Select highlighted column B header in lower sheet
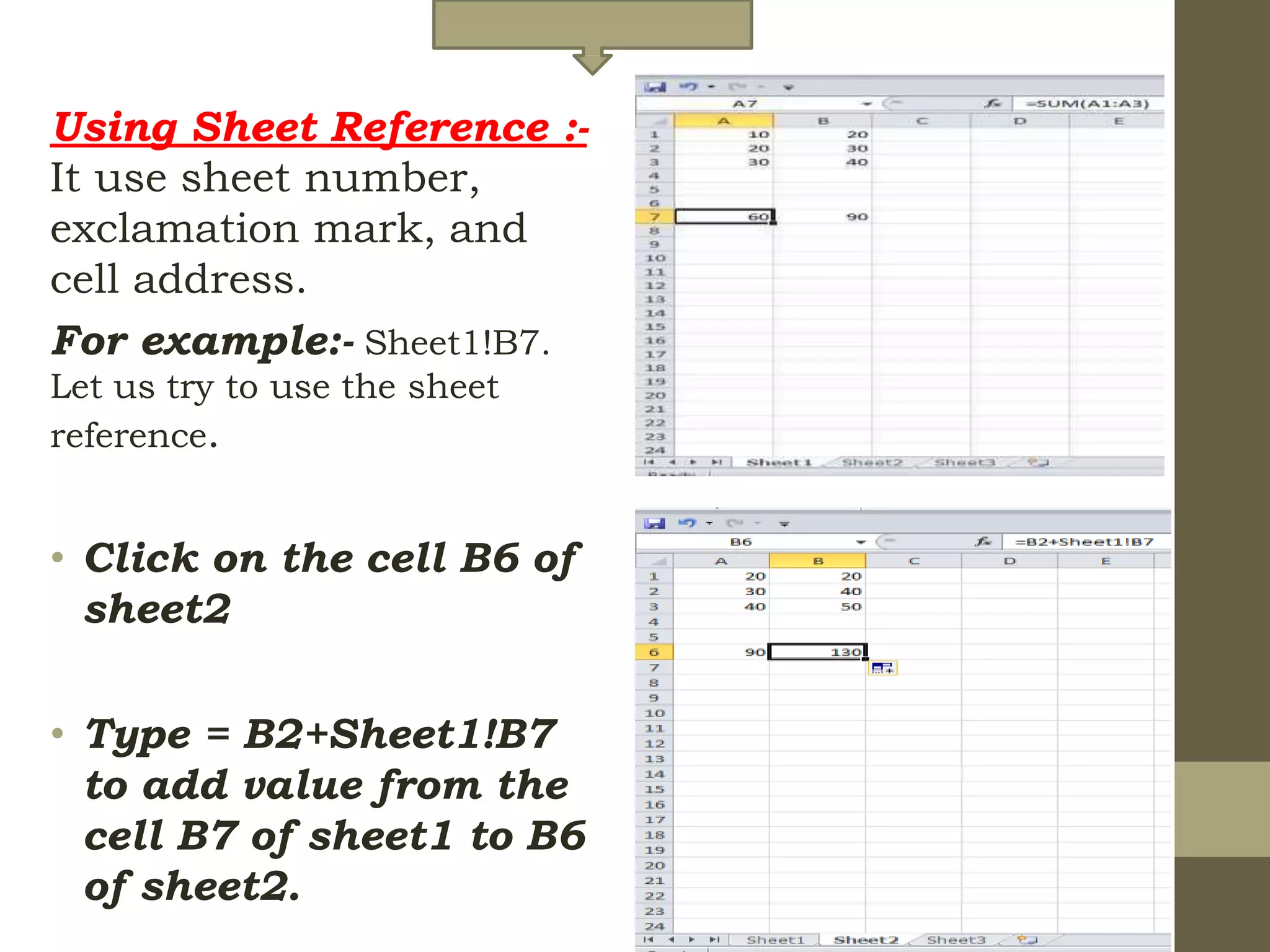This screenshot has height=952, width=1270. 818,561
